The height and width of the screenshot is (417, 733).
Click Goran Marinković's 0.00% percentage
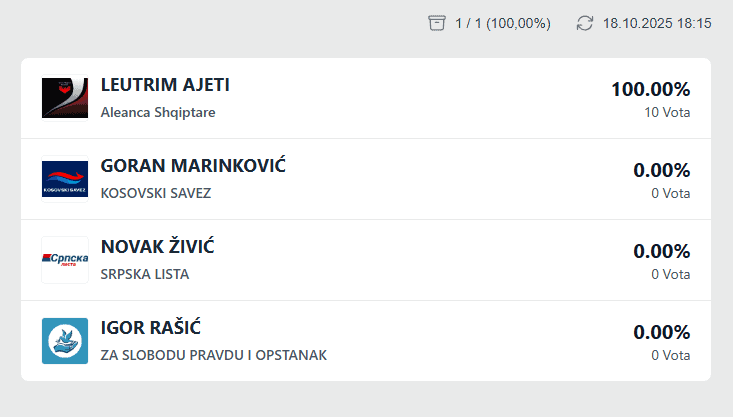661,170
